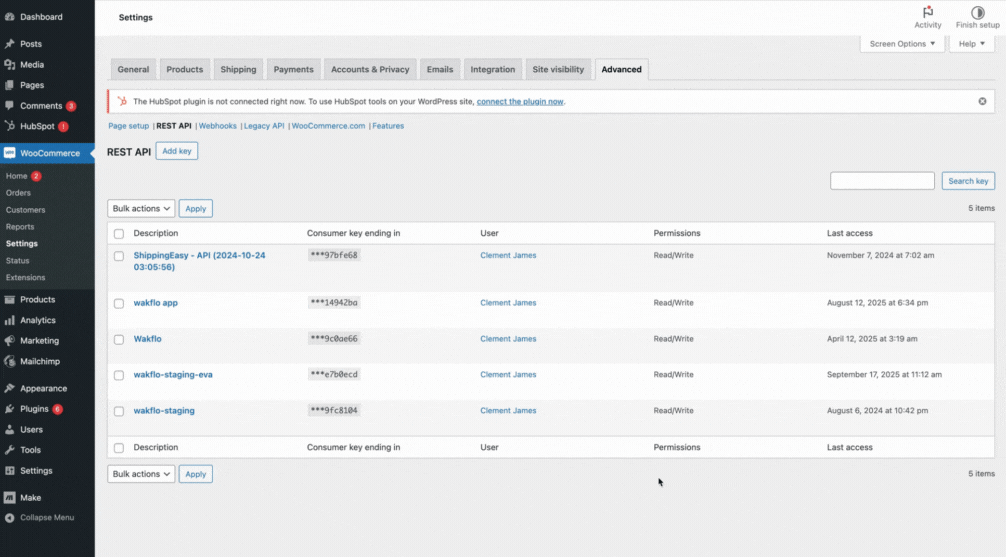Click the Appearance paintbrush icon
The width and height of the screenshot is (1006, 557).
tap(10, 388)
